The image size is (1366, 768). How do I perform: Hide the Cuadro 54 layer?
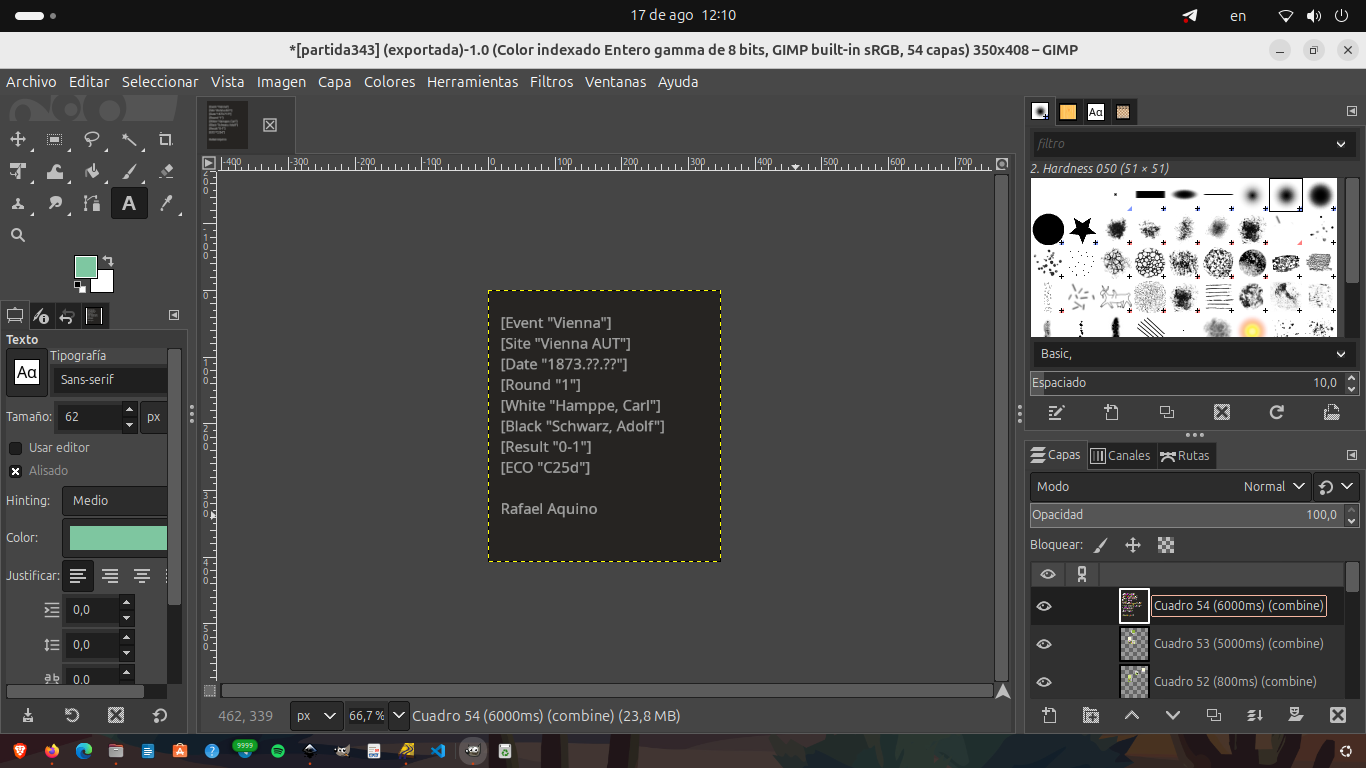click(1044, 606)
